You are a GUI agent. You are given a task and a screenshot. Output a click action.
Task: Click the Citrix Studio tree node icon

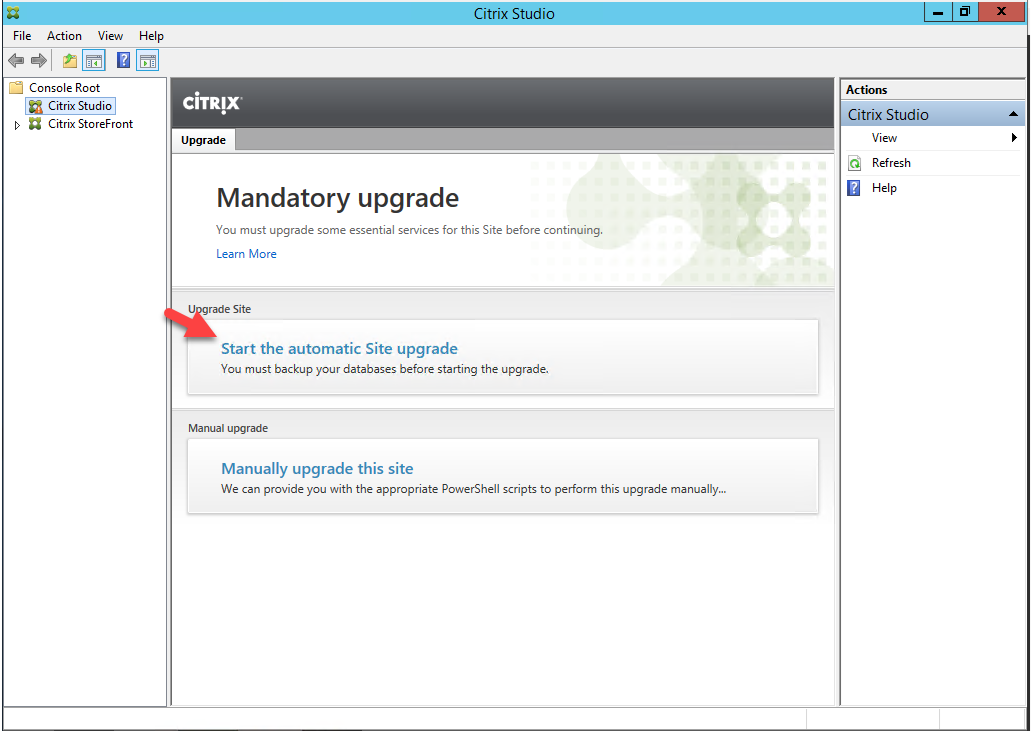pyautogui.click(x=36, y=106)
